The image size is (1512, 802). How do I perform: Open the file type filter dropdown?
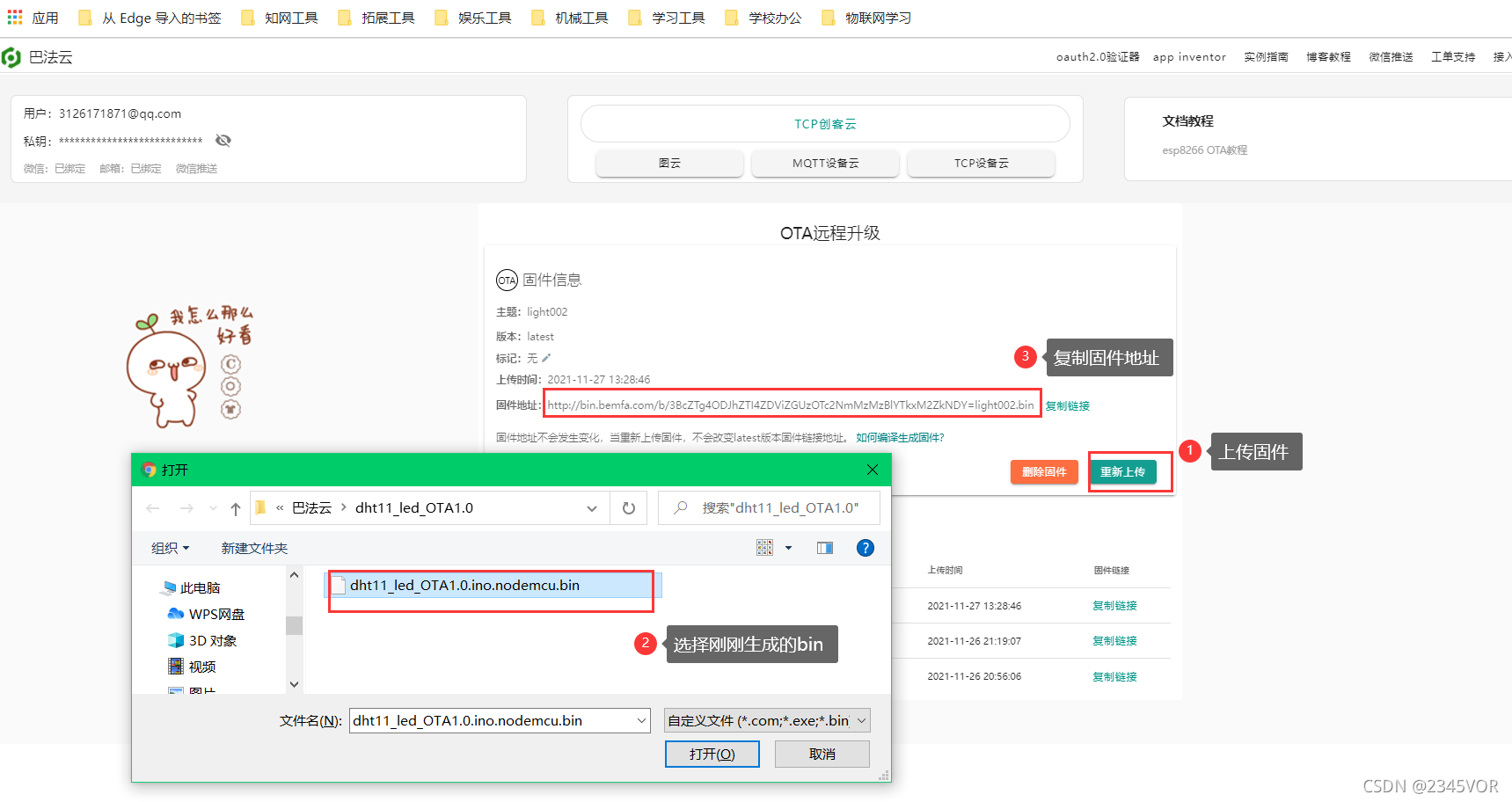767,721
